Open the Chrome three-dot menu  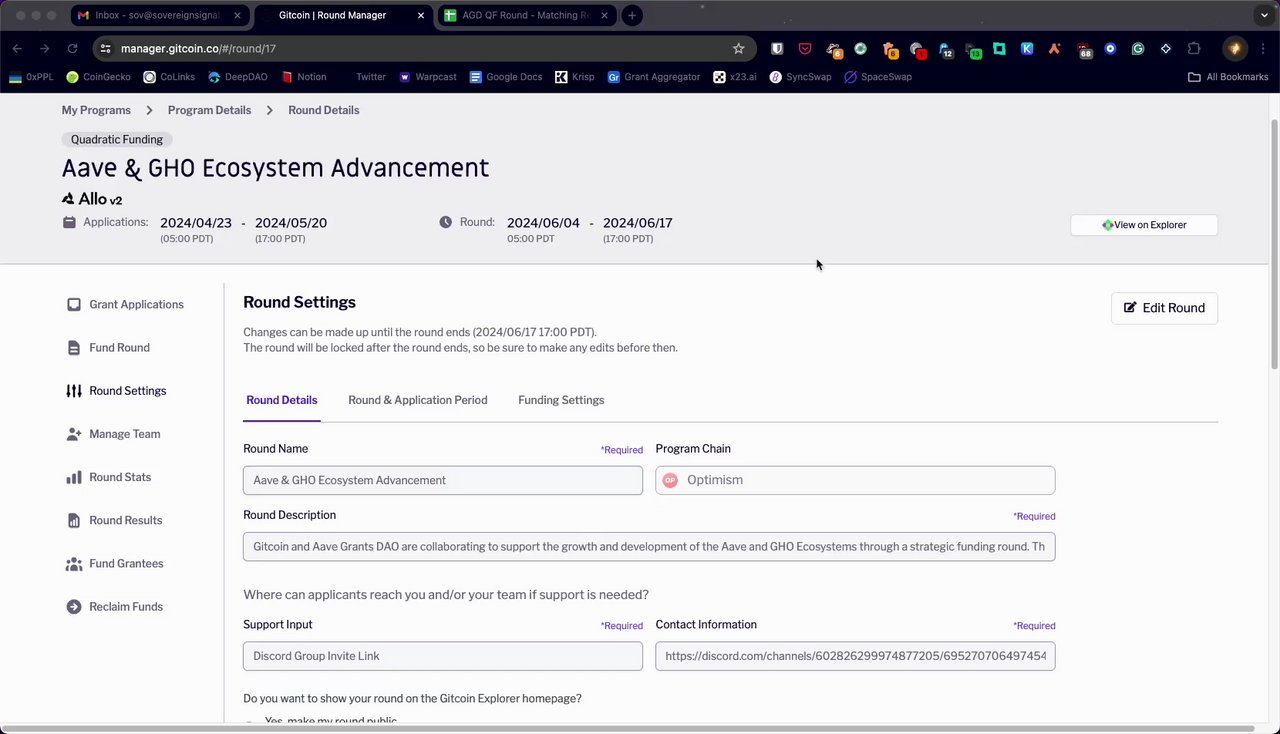pos(1263,48)
